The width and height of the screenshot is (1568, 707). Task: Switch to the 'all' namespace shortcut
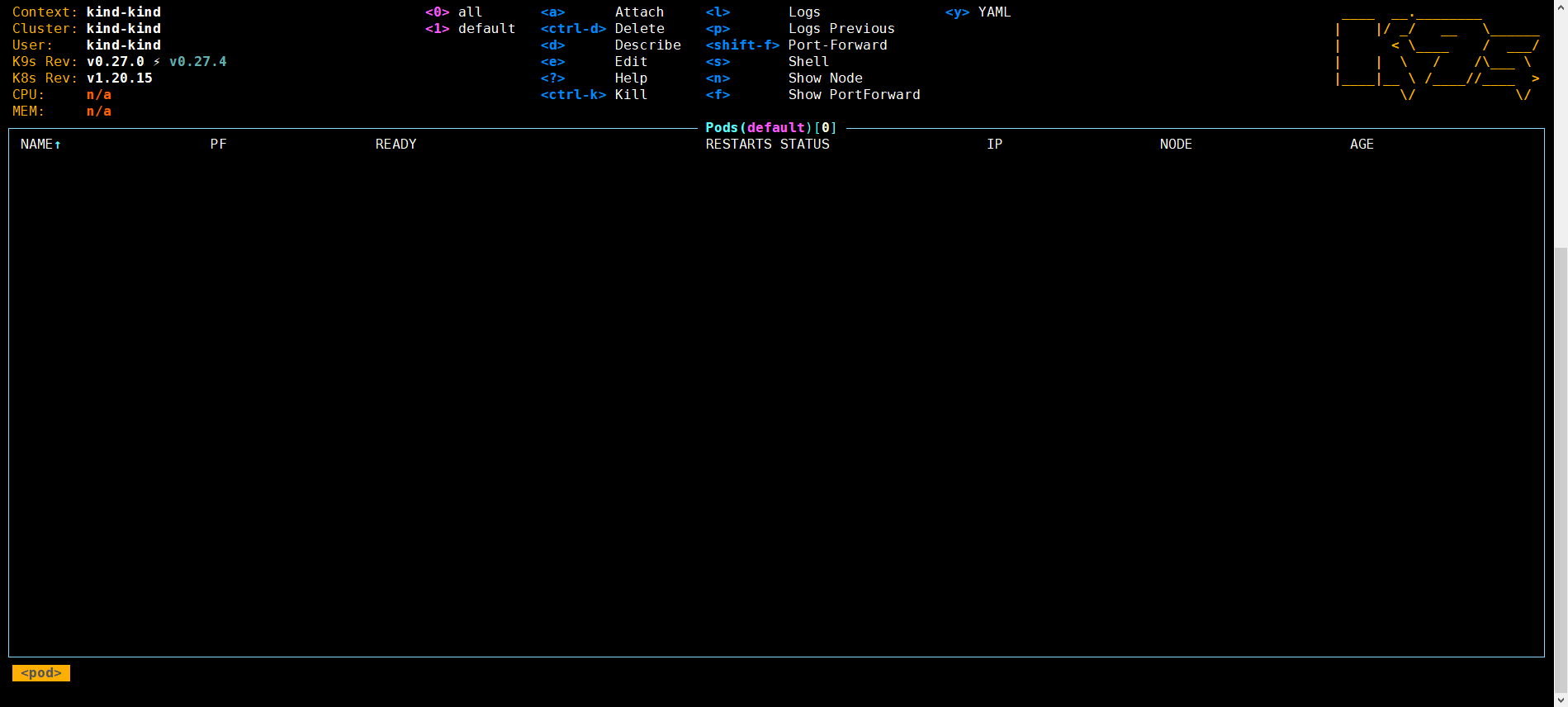(469, 12)
